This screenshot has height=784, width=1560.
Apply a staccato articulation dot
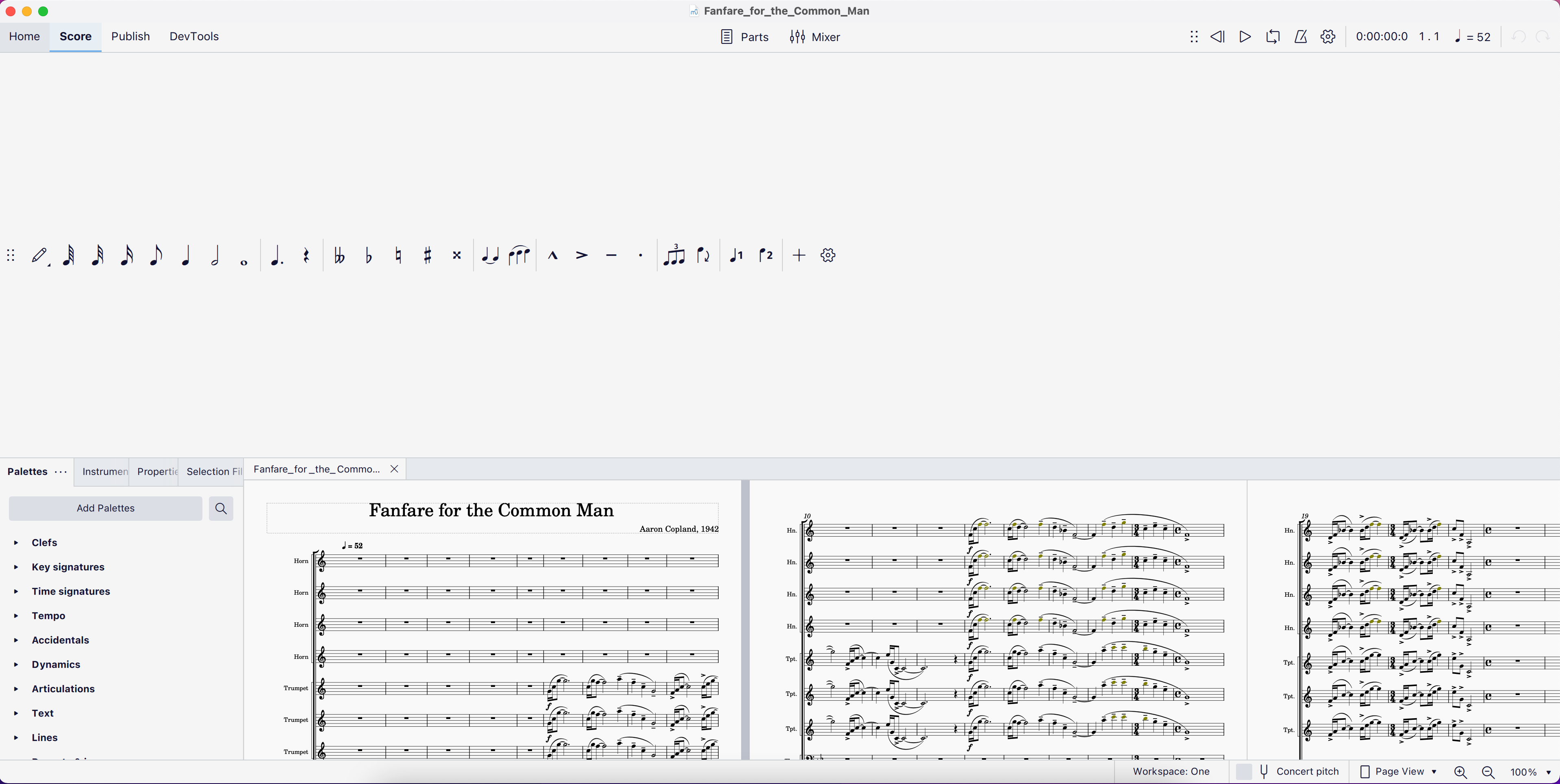[x=640, y=255]
